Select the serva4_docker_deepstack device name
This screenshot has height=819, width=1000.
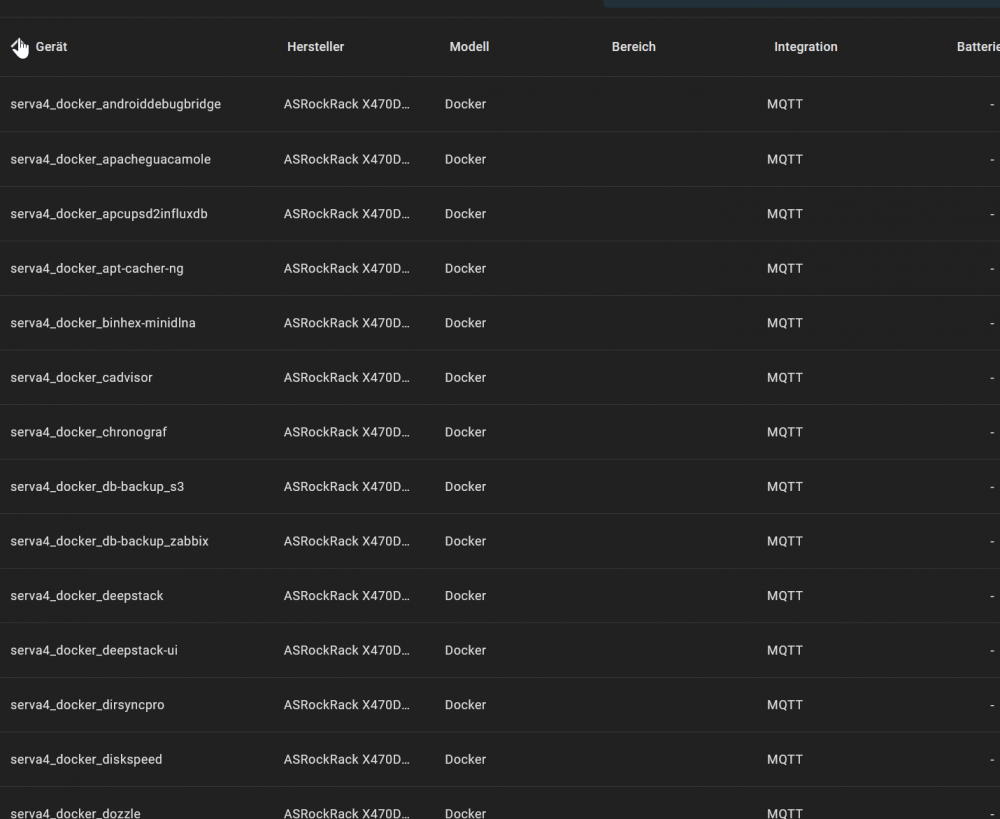coord(87,596)
